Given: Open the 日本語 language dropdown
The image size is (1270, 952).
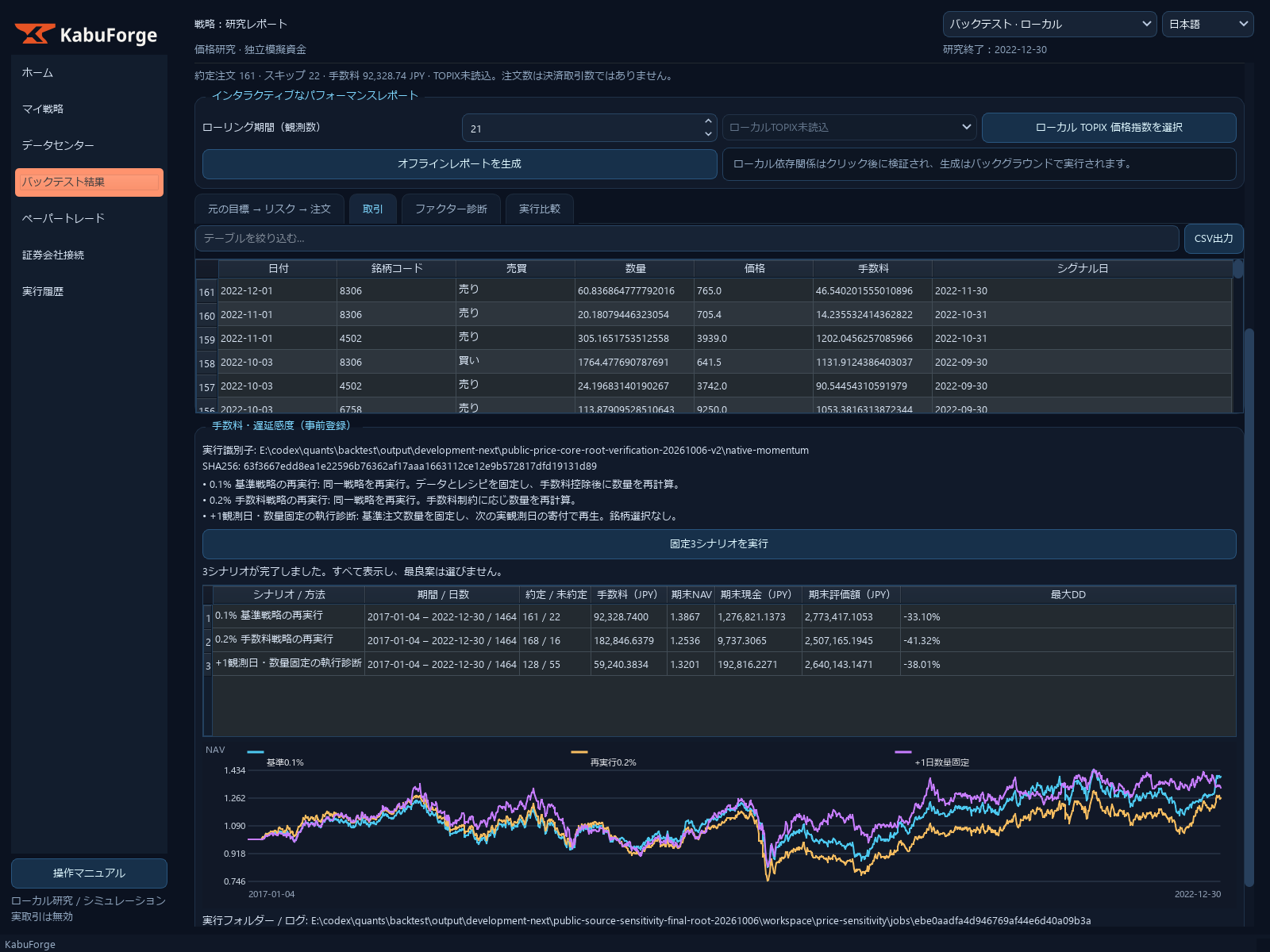Looking at the screenshot, I should pyautogui.click(x=1207, y=24).
